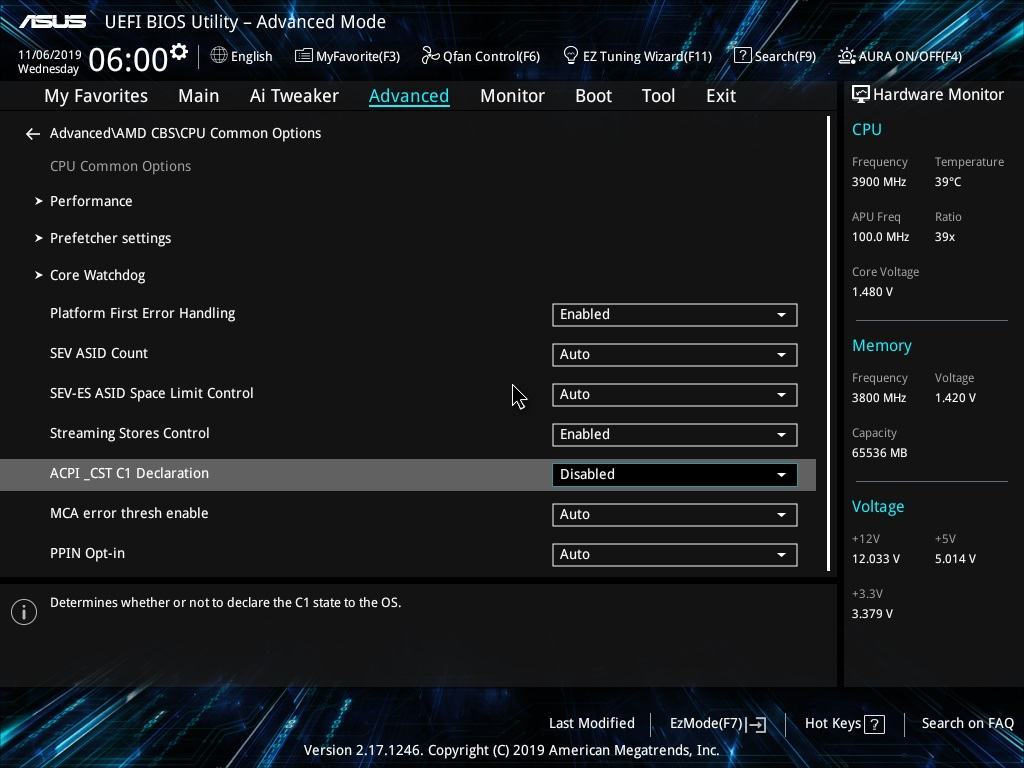
Task: Select SEV-ES ASID Space Limit Control label
Action: click(152, 393)
